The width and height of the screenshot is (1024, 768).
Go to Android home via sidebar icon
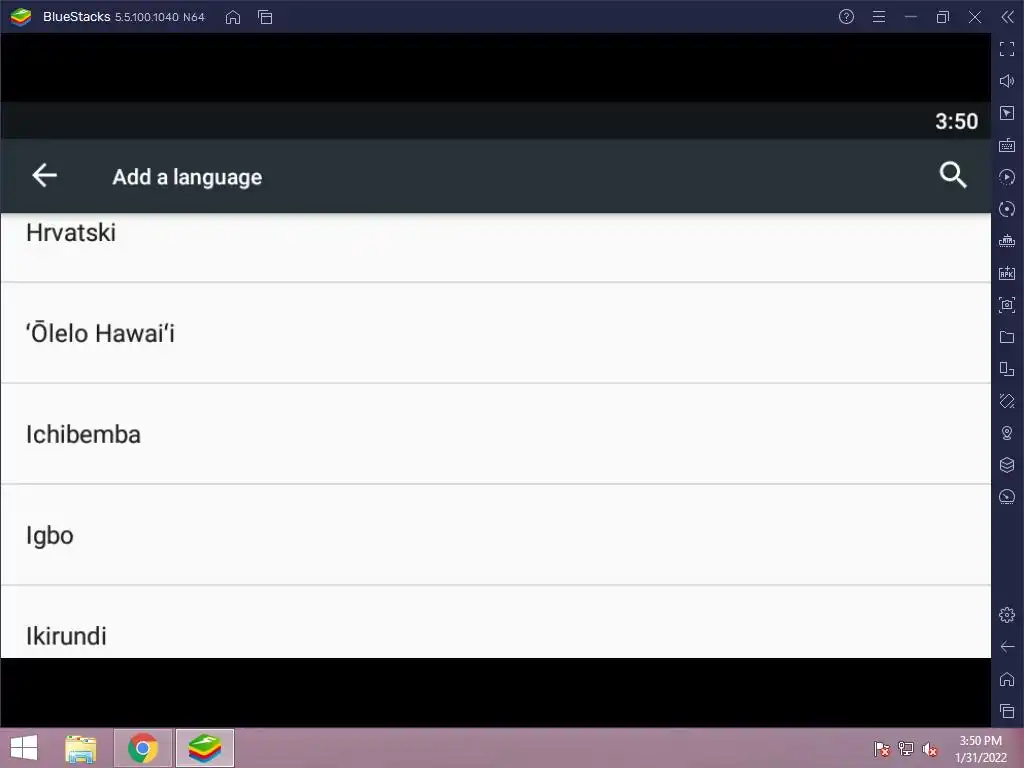pyautogui.click(x=1007, y=679)
